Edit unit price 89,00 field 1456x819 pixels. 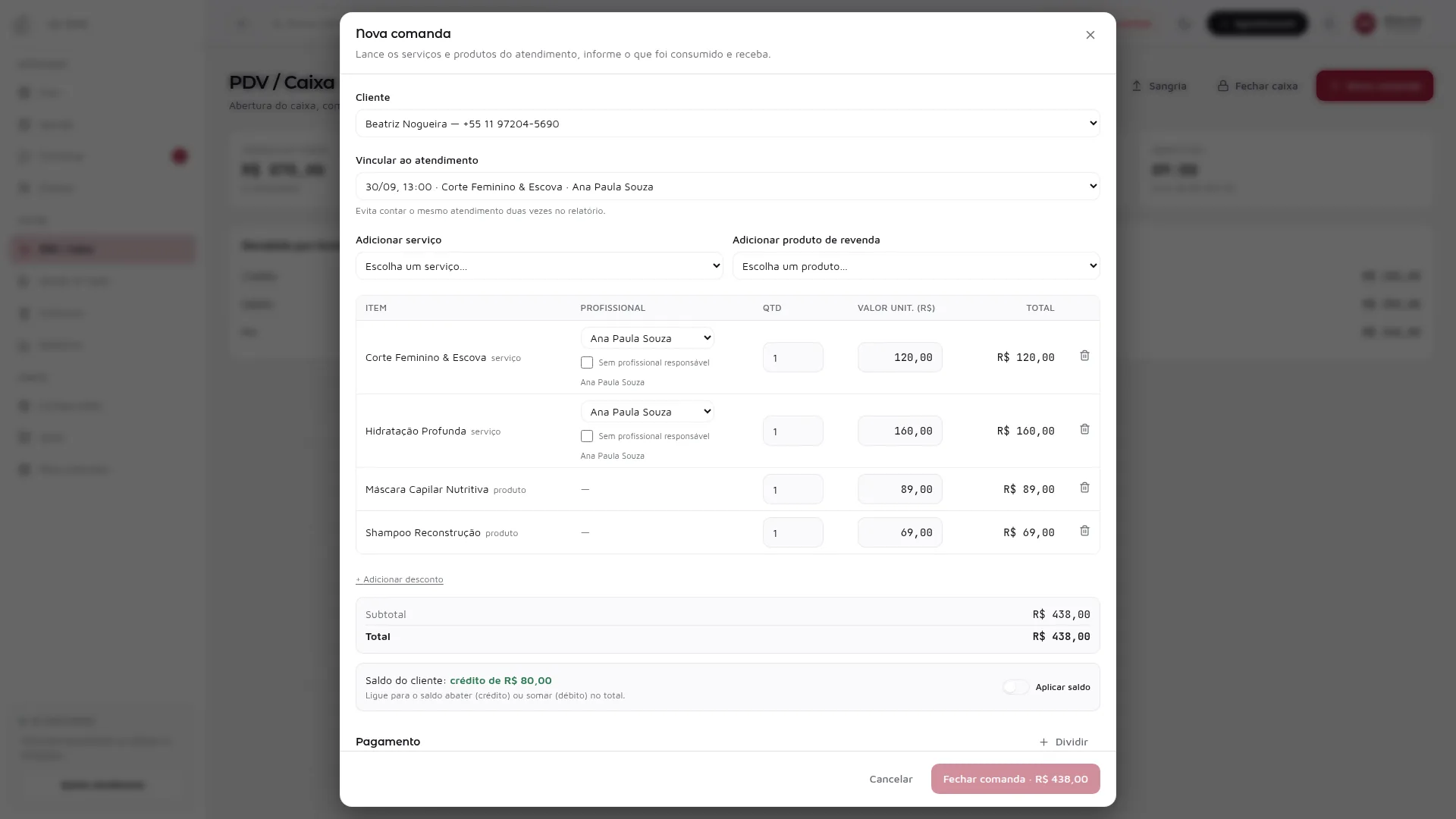(x=899, y=489)
